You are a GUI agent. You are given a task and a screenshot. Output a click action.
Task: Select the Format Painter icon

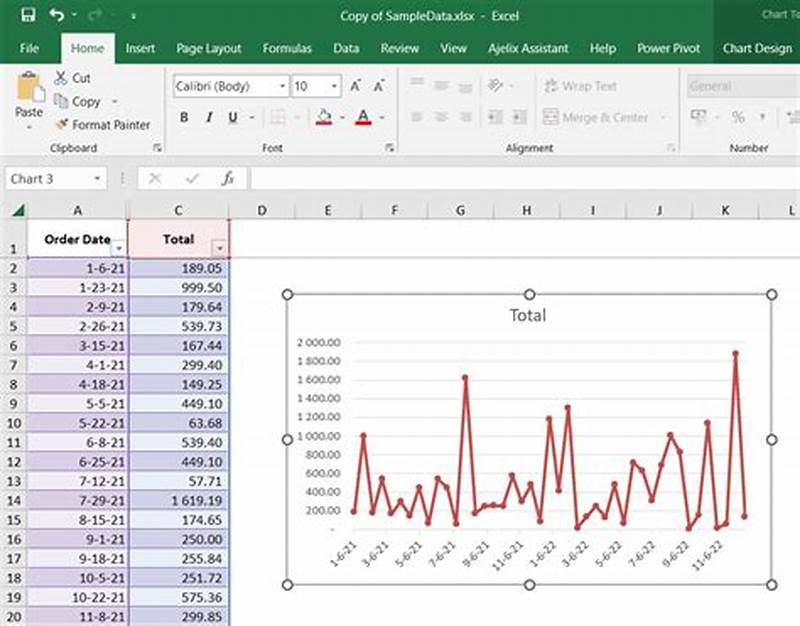tap(60, 125)
